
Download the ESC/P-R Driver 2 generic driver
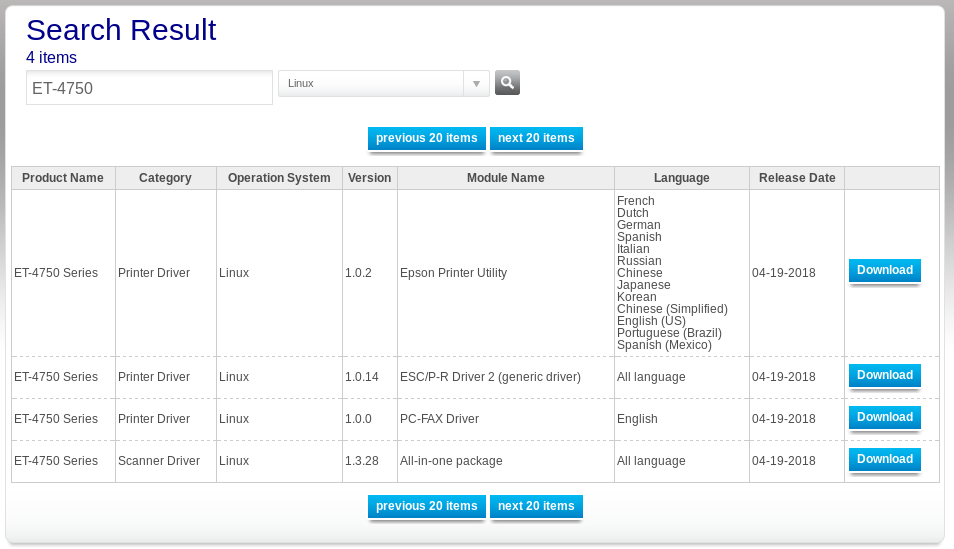tap(884, 376)
